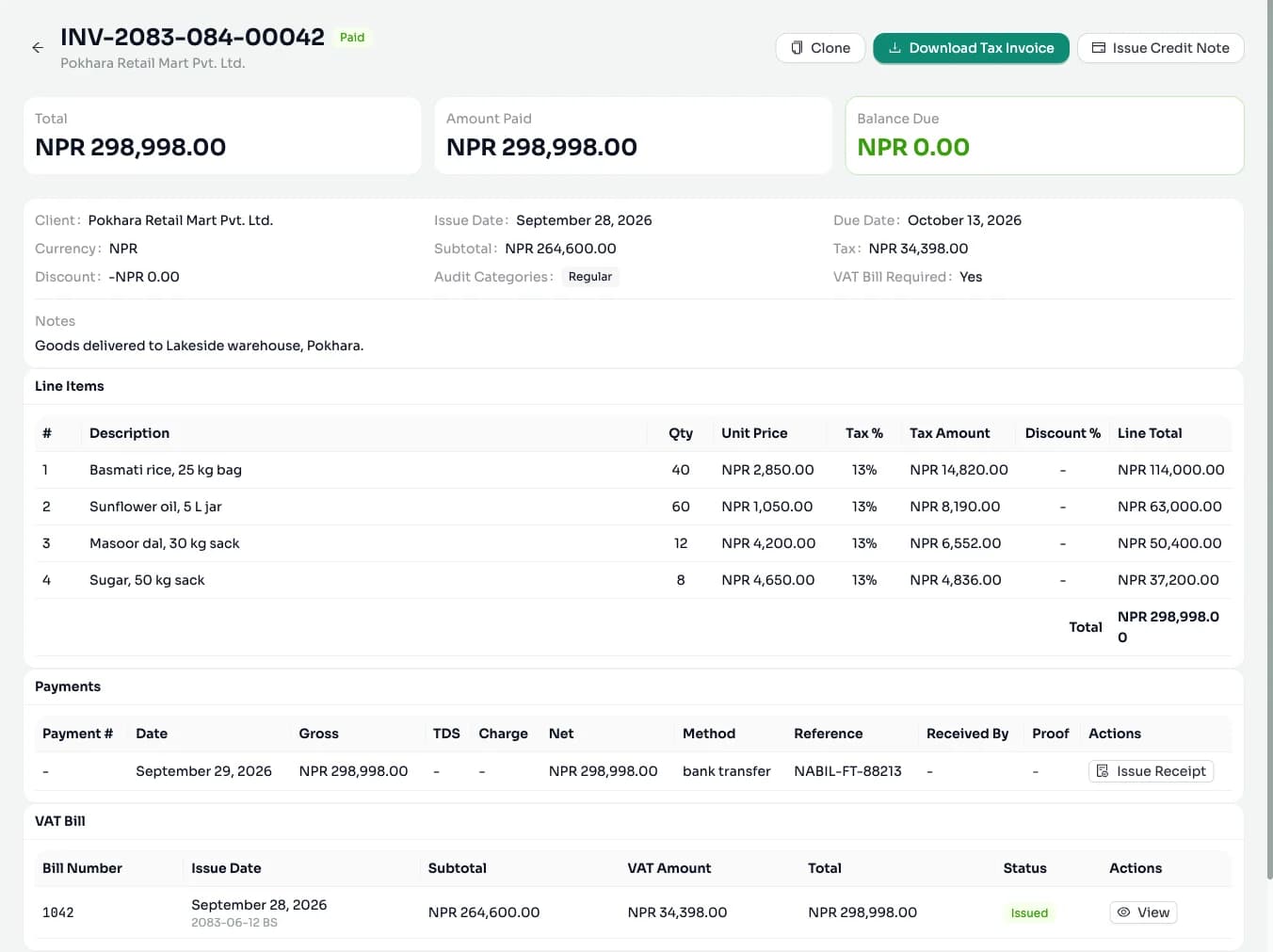This screenshot has width=1273, height=952.
Task: Select the Basmati rice, 25 kg bag row
Action: (633, 470)
